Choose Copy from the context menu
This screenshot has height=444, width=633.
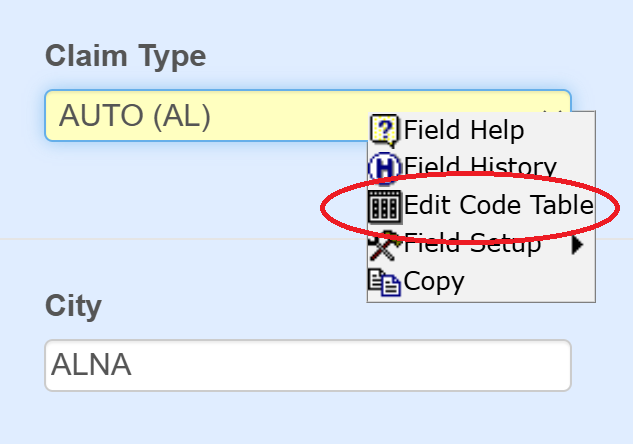point(434,281)
